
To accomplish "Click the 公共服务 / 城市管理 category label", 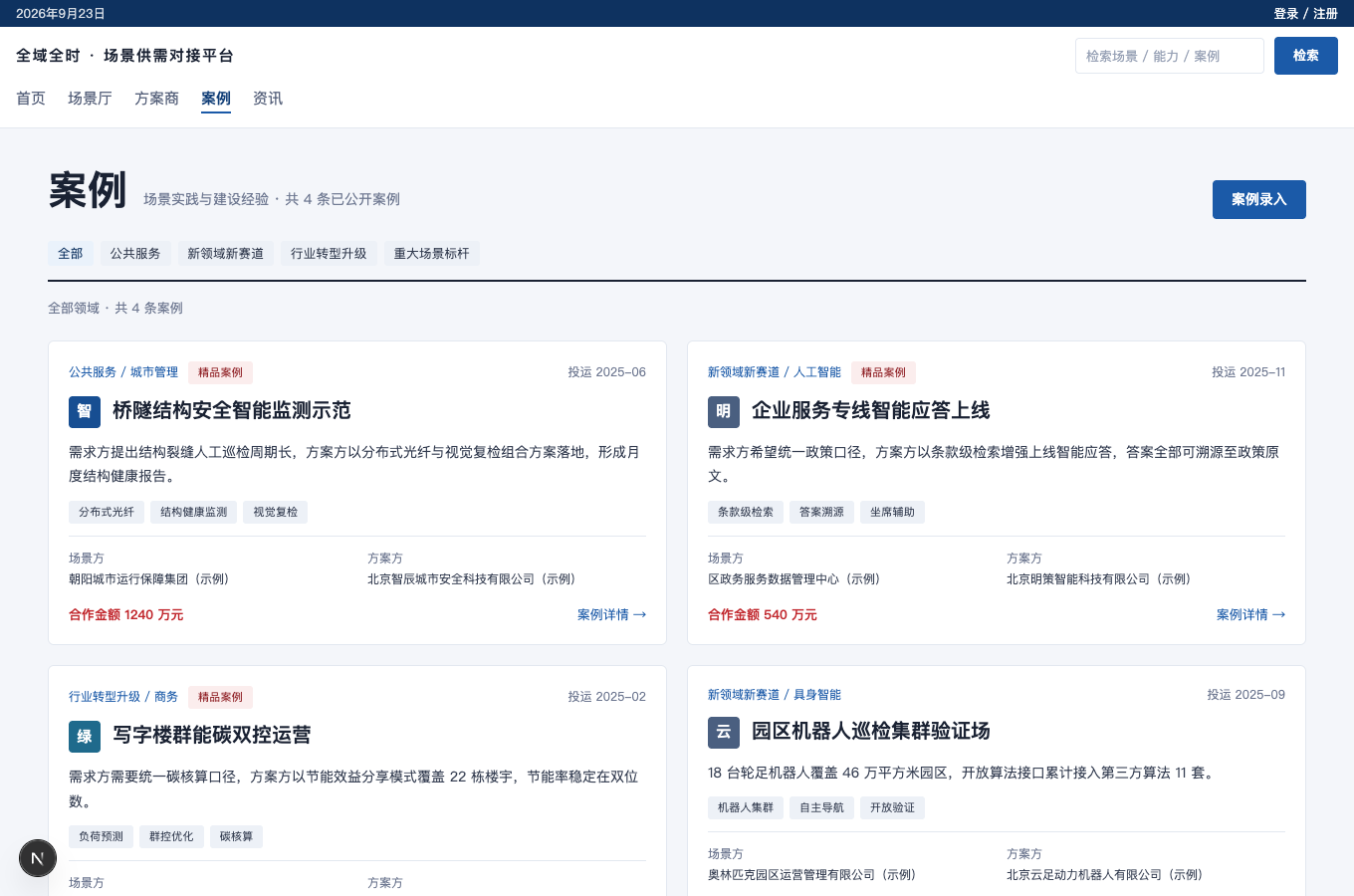I will 123,372.
